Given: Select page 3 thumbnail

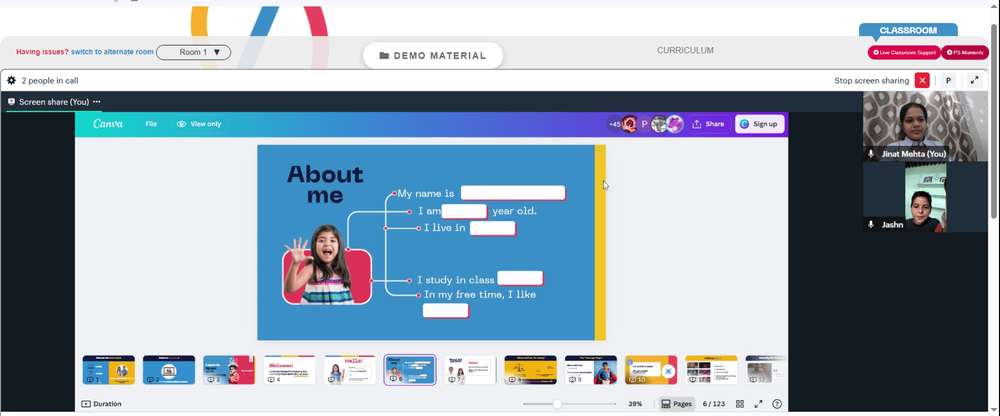Looking at the screenshot, I should click(229, 370).
